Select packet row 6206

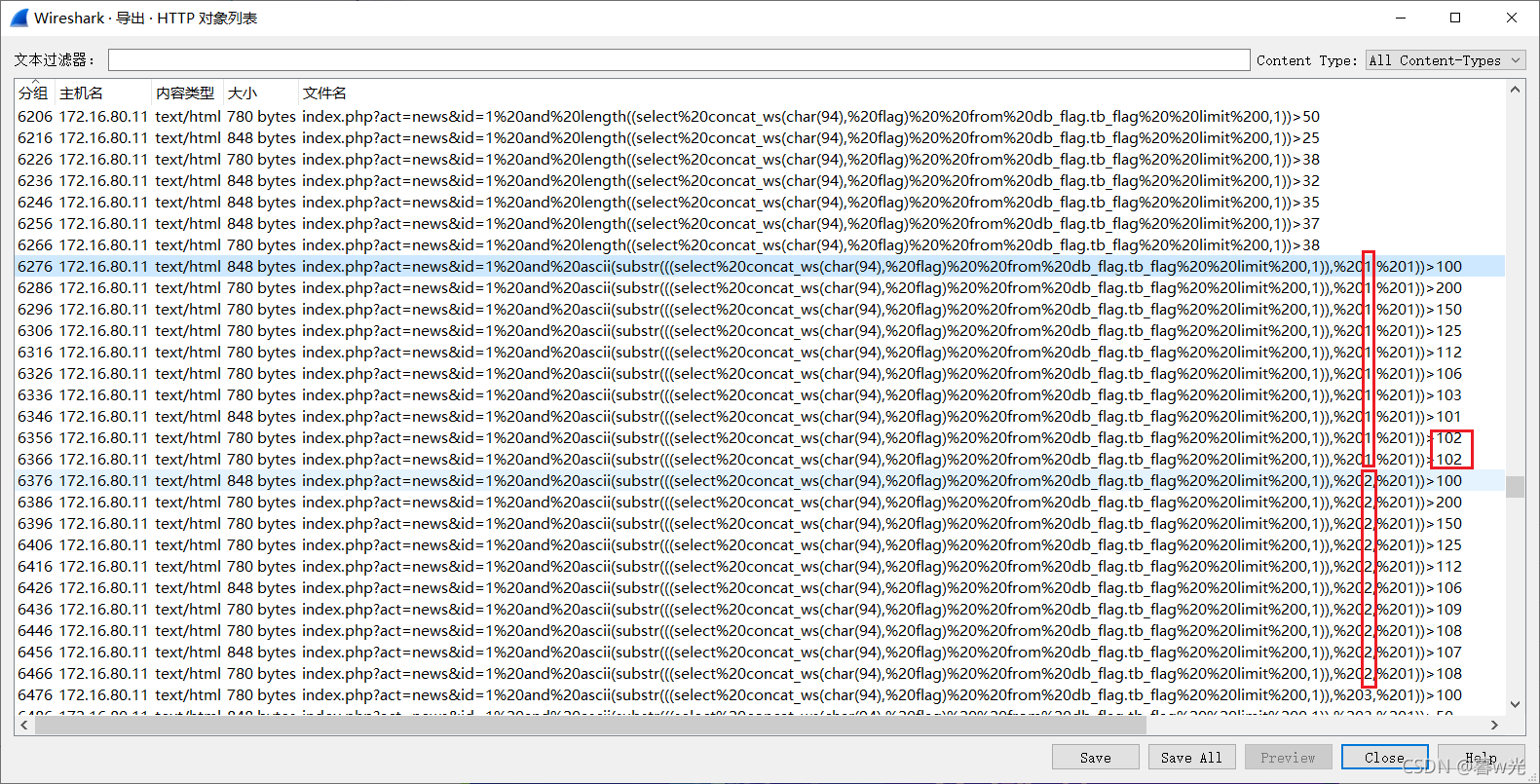[x=760, y=116]
